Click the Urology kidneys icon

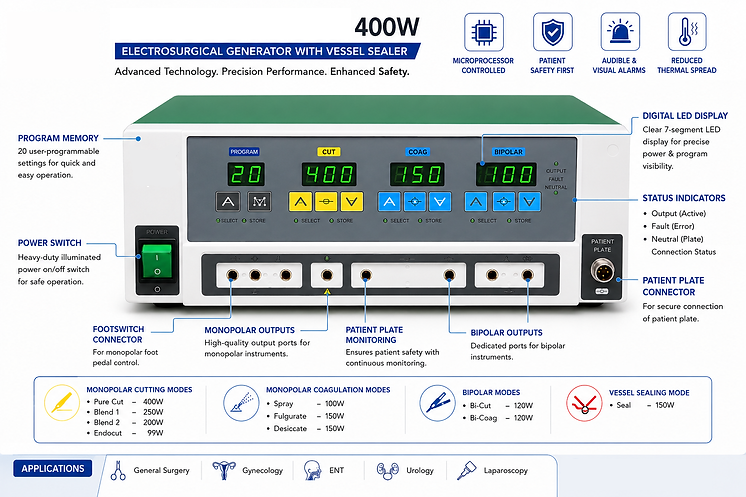[387, 470]
